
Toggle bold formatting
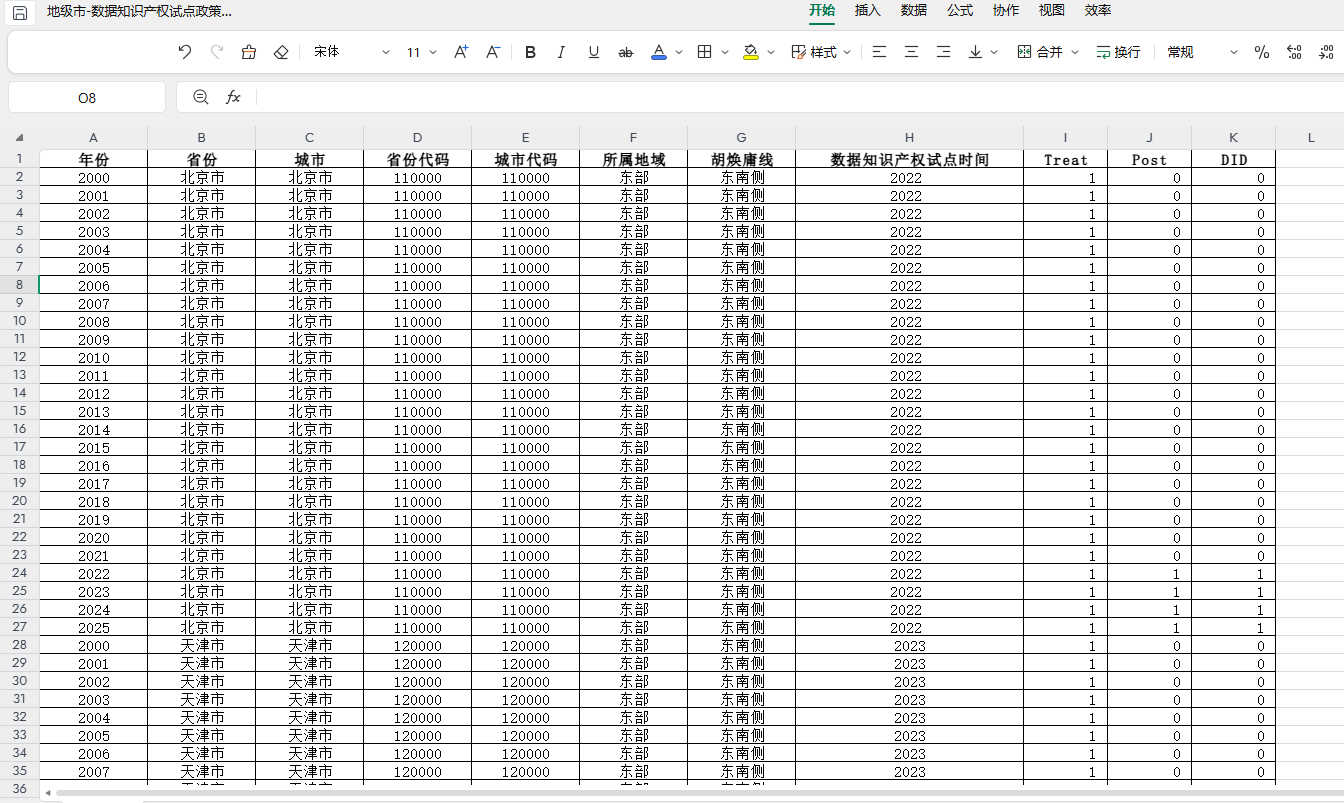point(530,52)
